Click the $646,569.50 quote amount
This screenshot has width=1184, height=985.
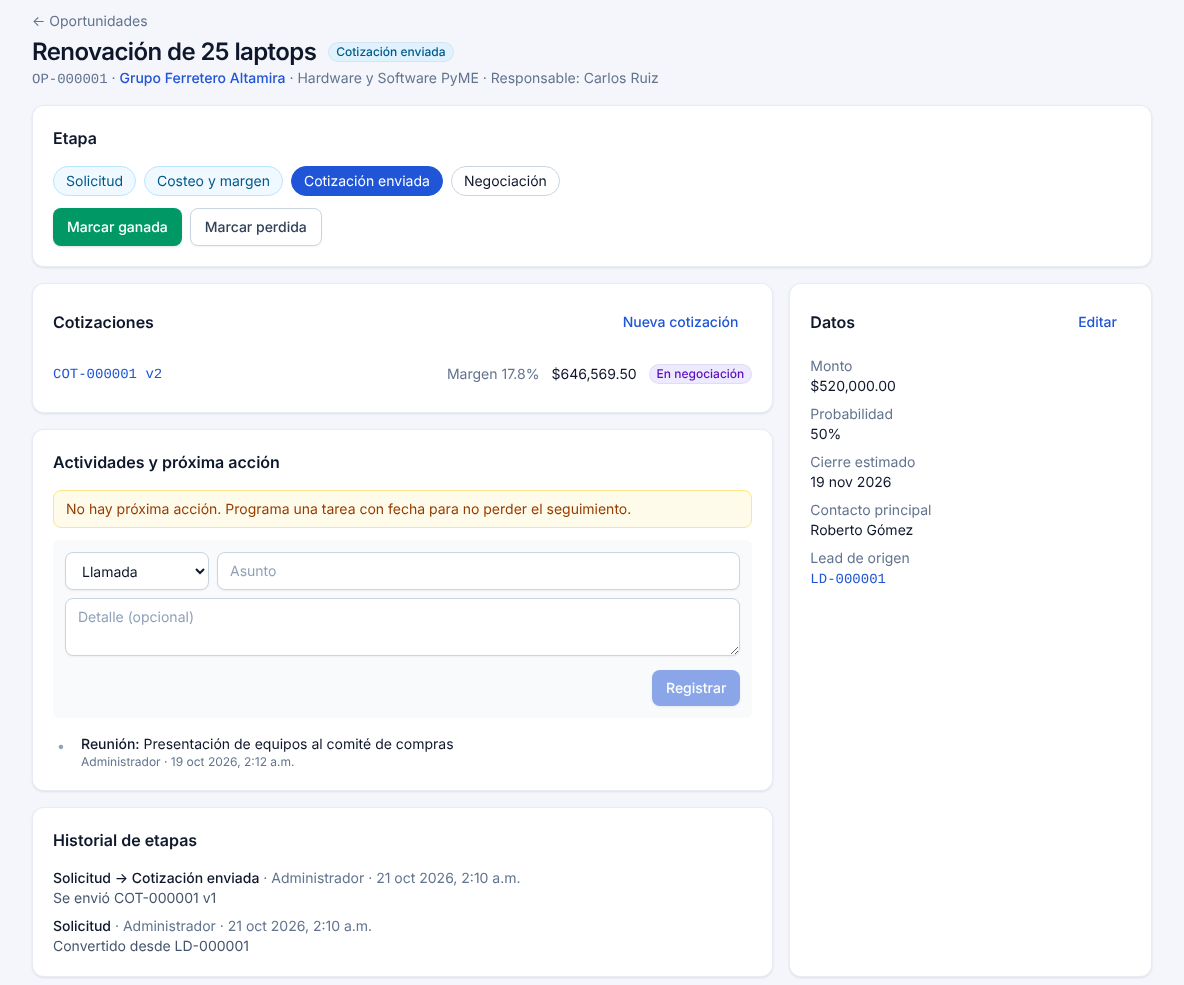(x=594, y=374)
